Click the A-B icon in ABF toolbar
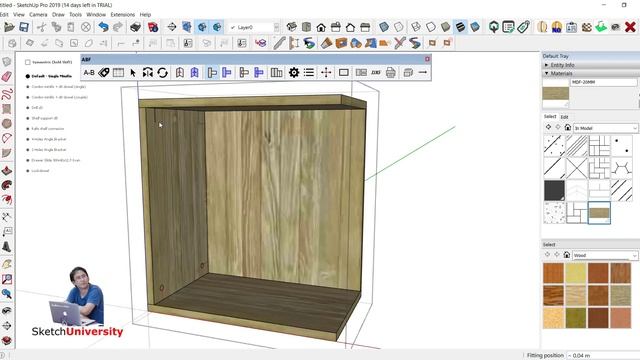The width and height of the screenshot is (640, 360). tap(89, 73)
